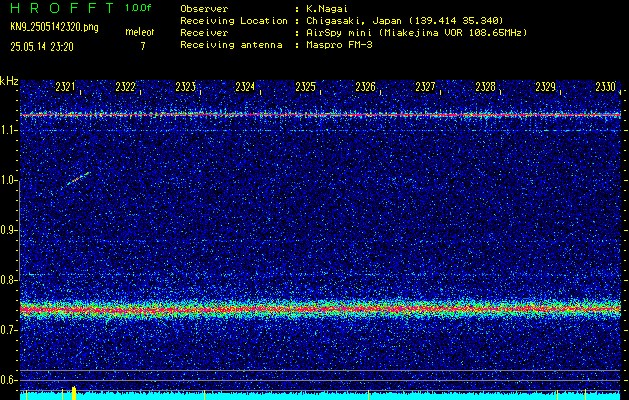
Task: Click the Receiving Location label
Action: tap(234, 20)
